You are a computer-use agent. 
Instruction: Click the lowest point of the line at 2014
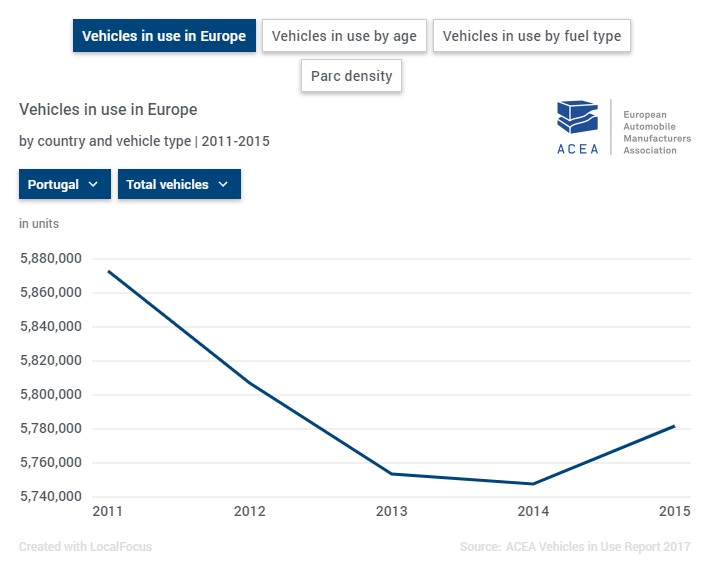(533, 484)
